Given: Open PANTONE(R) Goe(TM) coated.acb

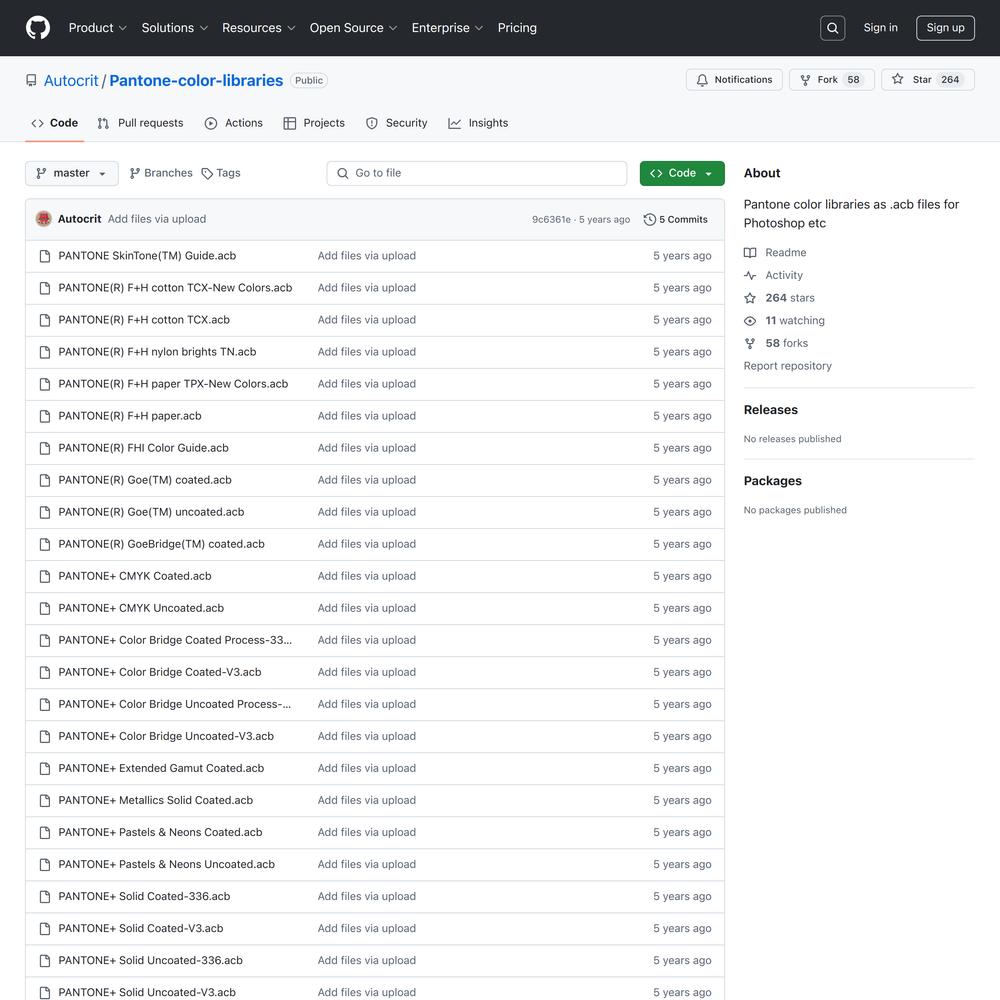Looking at the screenshot, I should (x=145, y=480).
